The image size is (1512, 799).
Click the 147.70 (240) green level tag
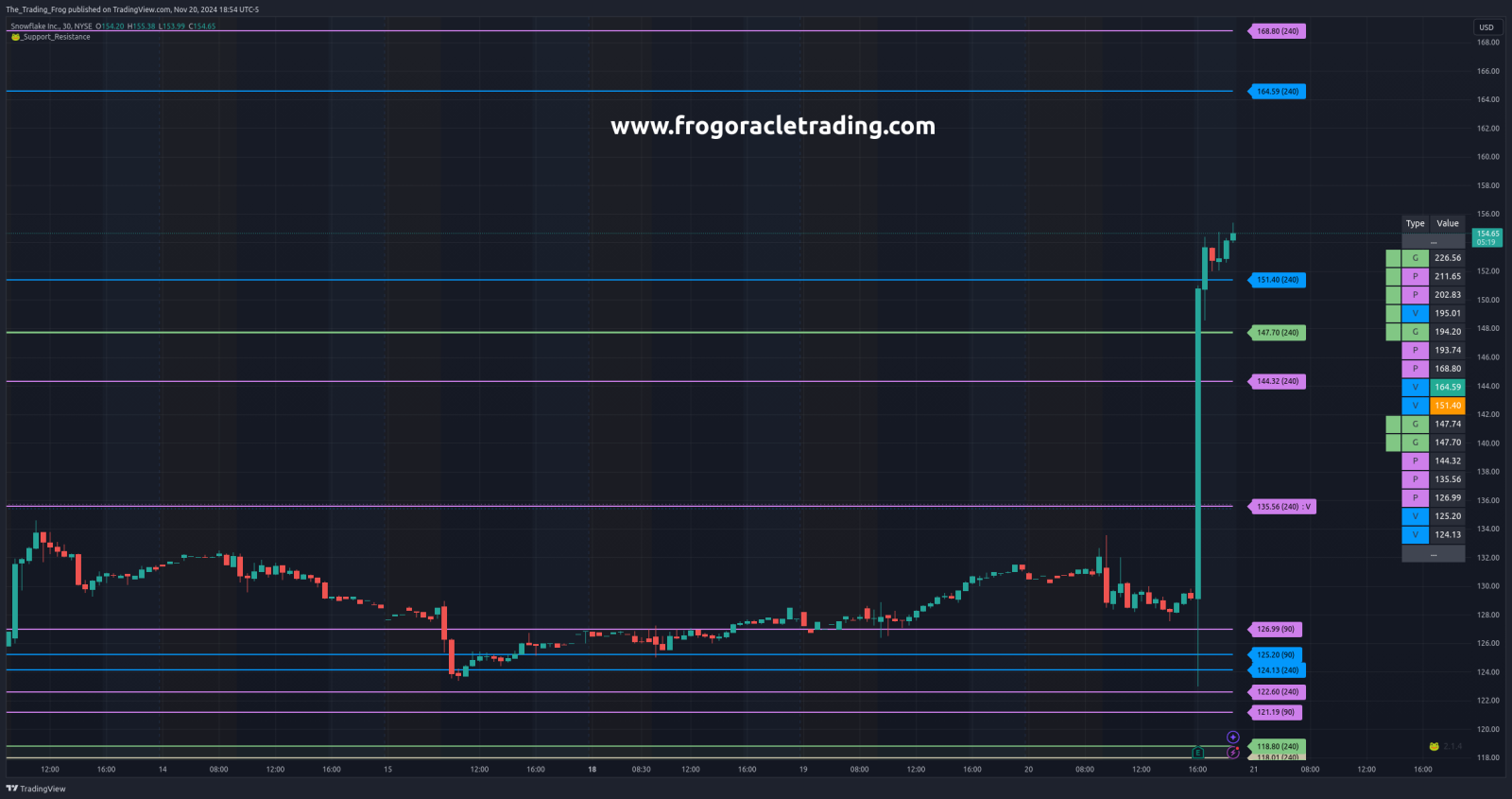[x=1277, y=333]
